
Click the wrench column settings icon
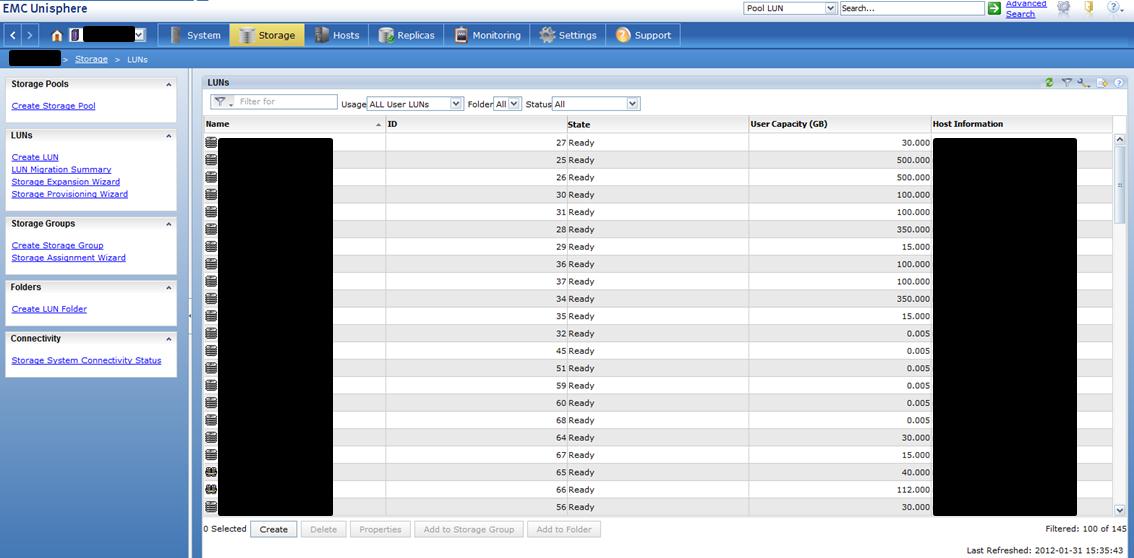[x=1083, y=83]
